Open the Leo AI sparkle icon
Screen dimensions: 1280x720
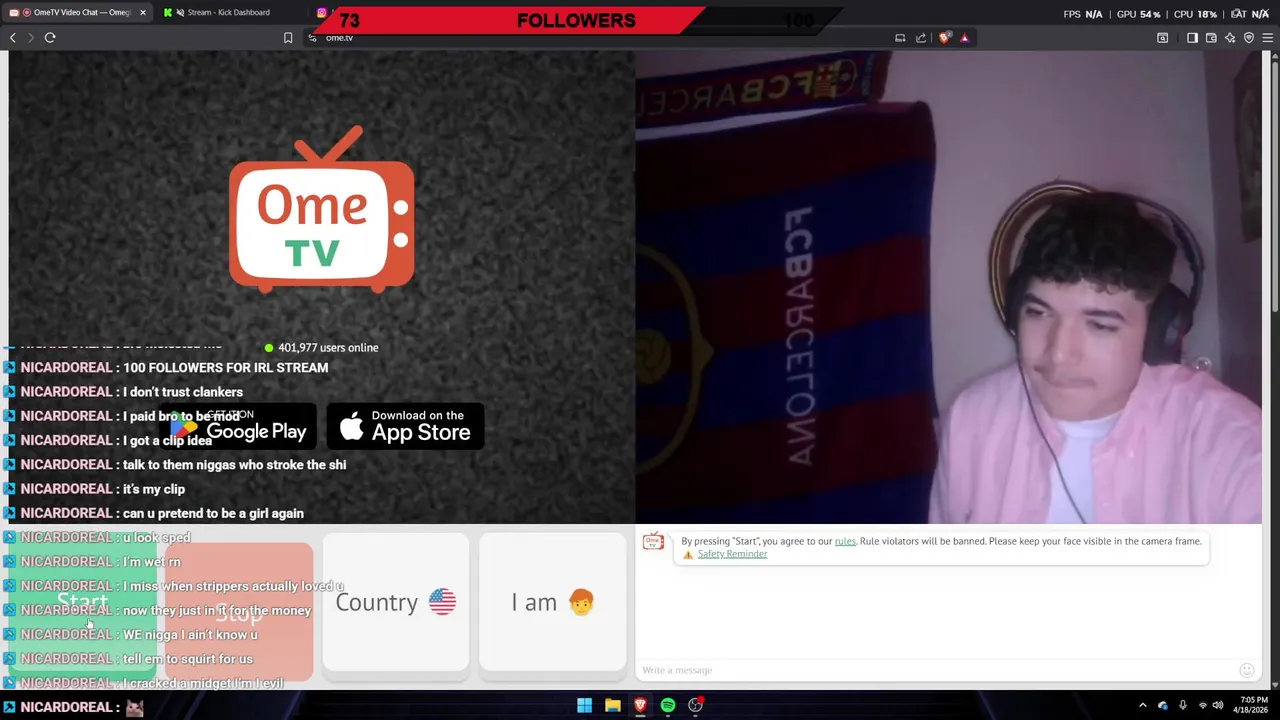coord(1230,38)
